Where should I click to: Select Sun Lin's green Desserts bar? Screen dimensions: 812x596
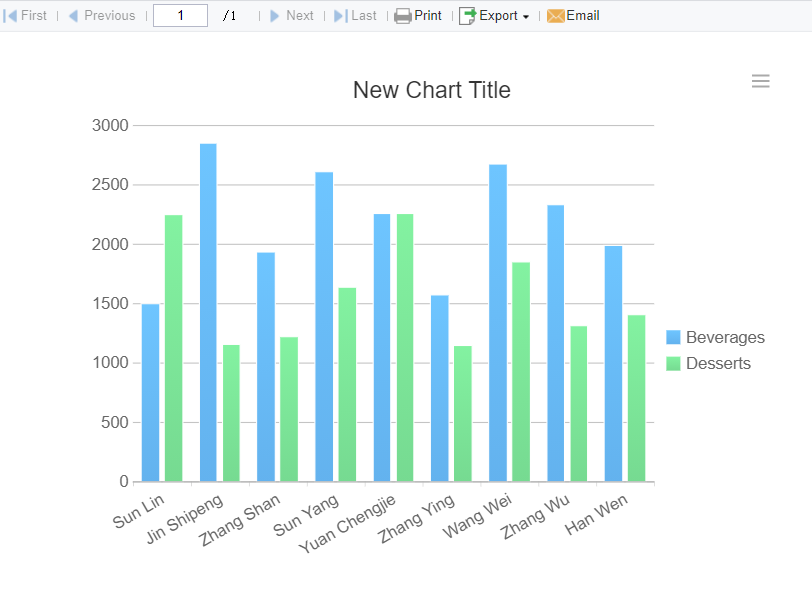[x=173, y=348]
